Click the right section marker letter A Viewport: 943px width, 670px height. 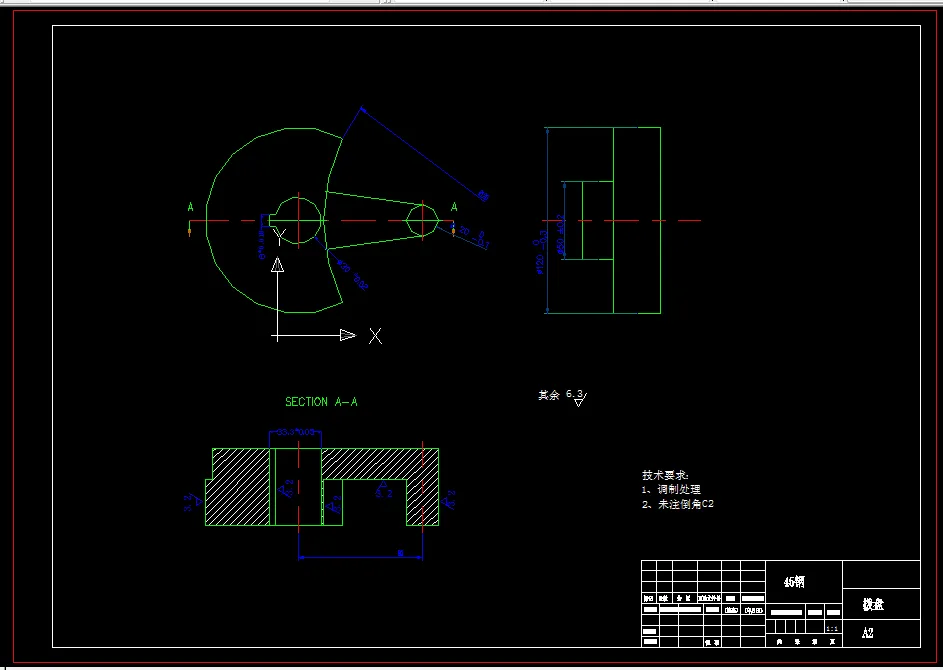point(454,207)
